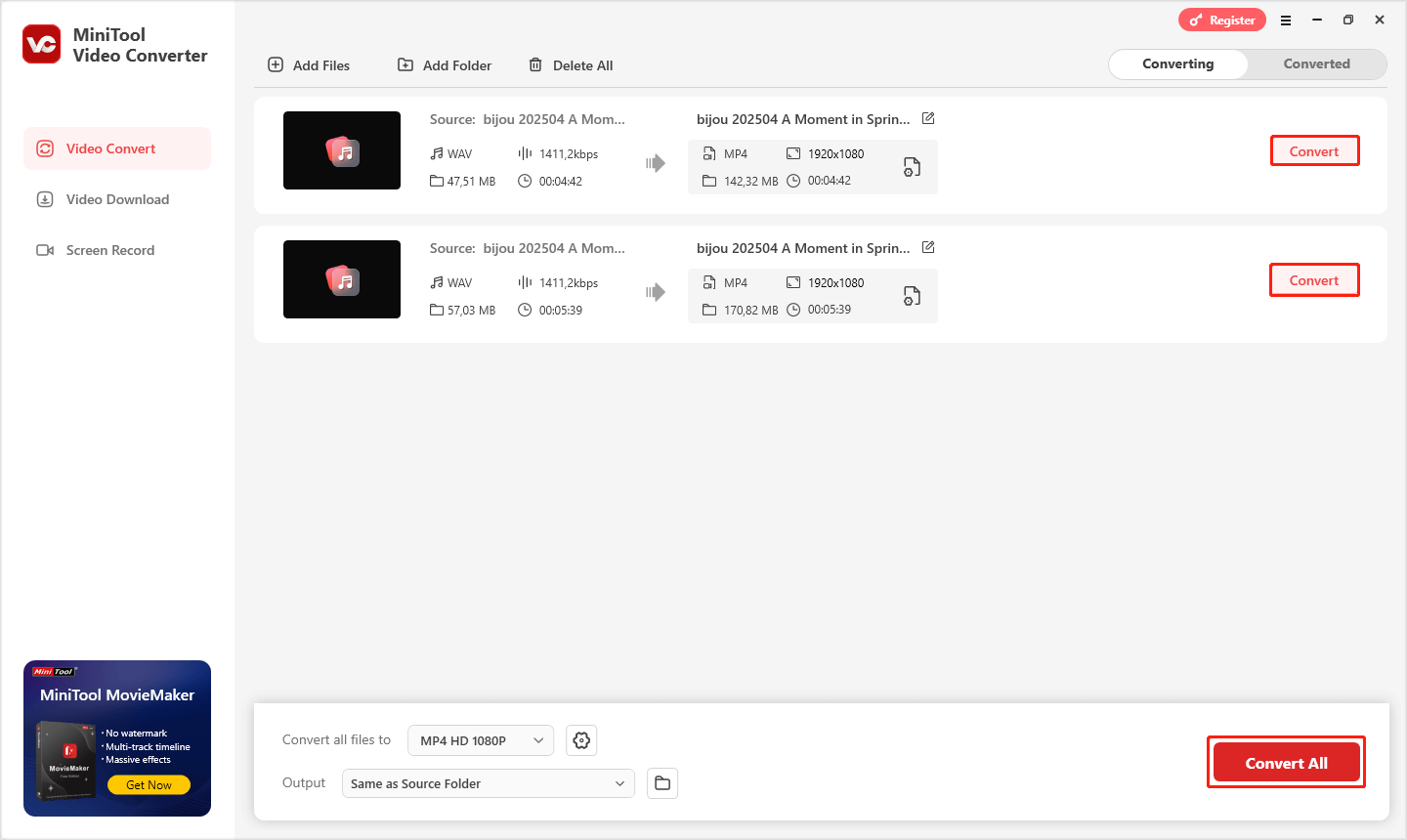Click the output title of the 00:04:42 file
The height and width of the screenshot is (840, 1407).
coord(803,119)
